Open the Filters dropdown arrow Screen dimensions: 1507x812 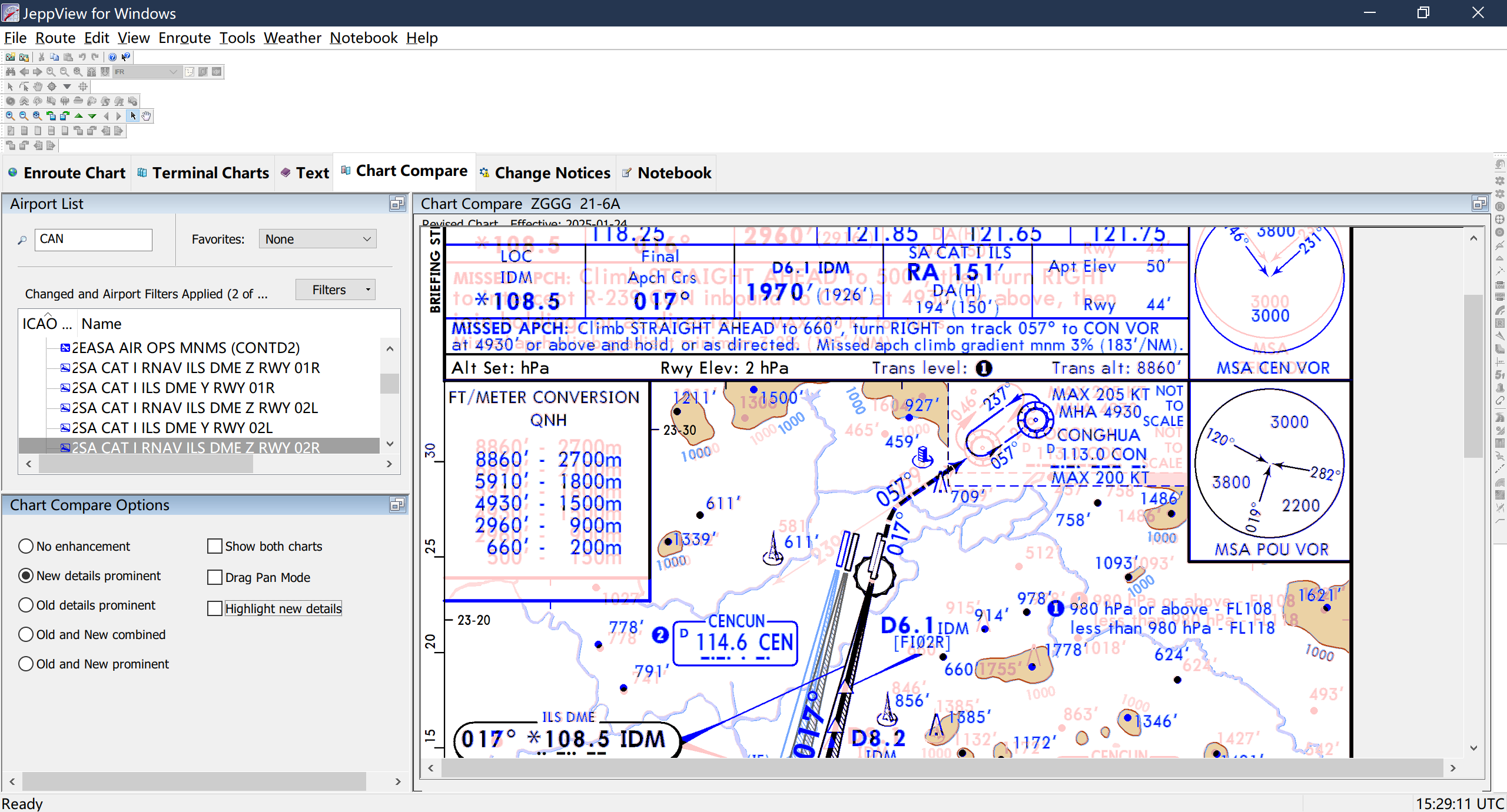click(368, 289)
